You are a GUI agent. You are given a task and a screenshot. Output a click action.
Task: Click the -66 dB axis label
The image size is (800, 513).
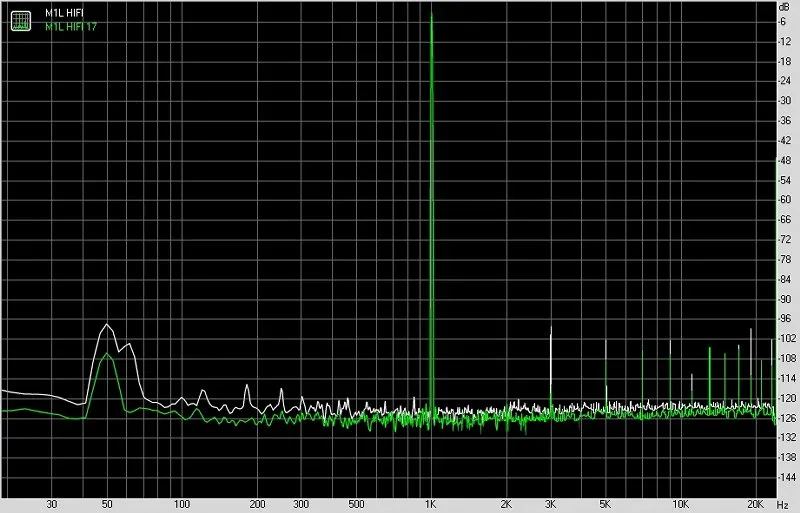(x=784, y=219)
